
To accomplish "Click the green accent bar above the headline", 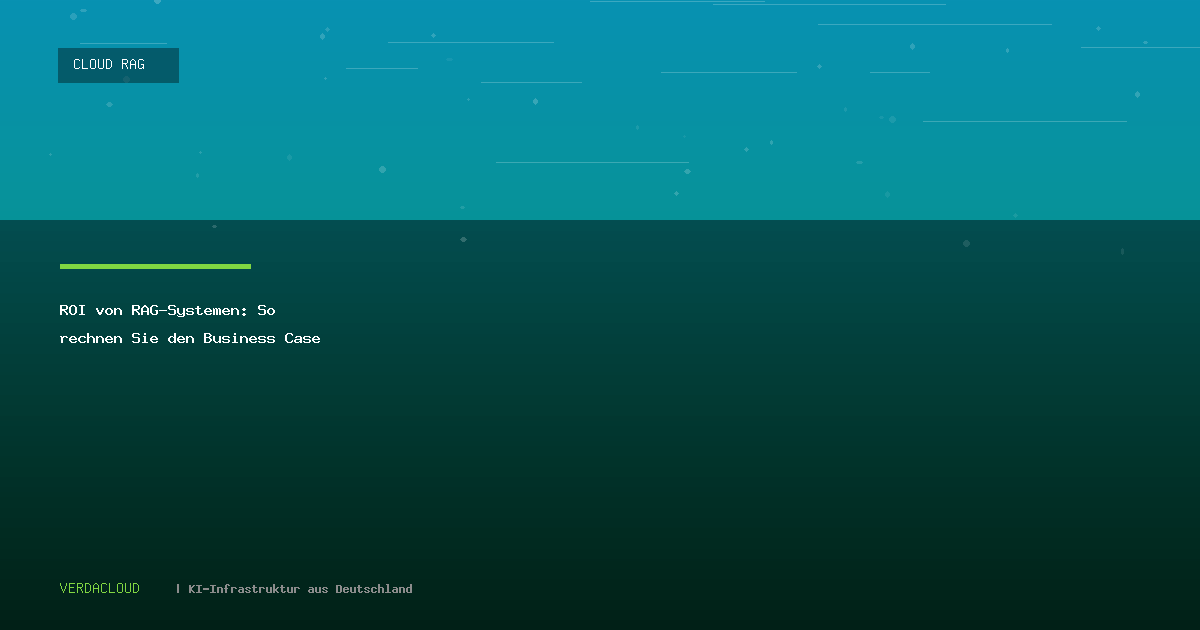I will click(x=155, y=266).
